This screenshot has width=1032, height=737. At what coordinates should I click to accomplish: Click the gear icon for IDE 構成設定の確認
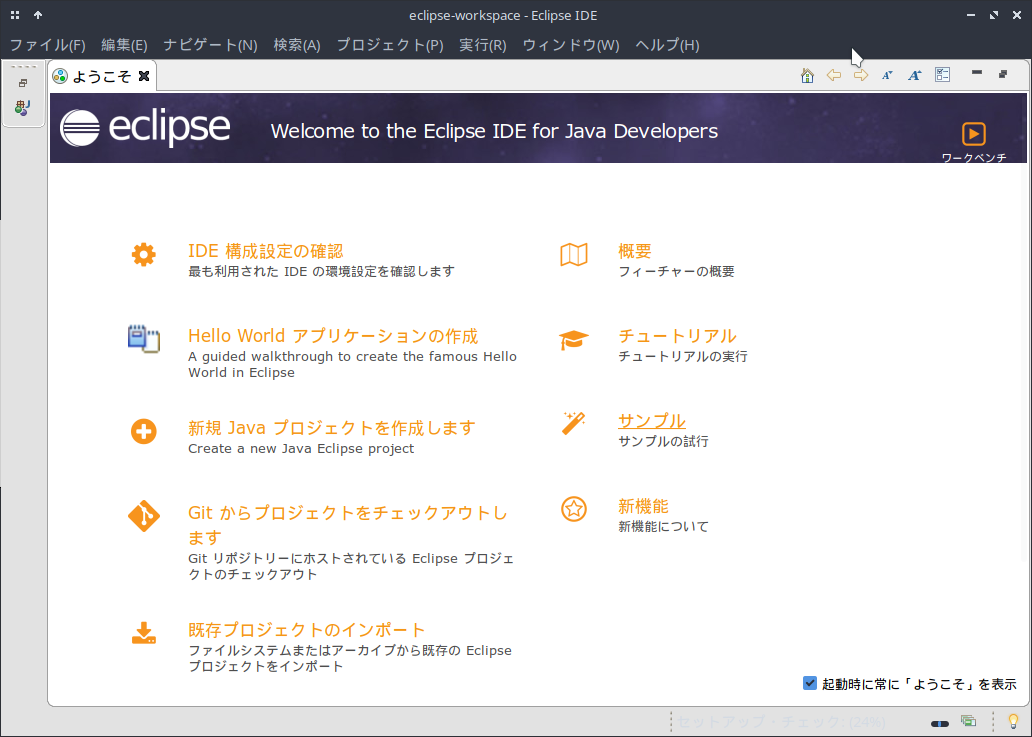[143, 254]
